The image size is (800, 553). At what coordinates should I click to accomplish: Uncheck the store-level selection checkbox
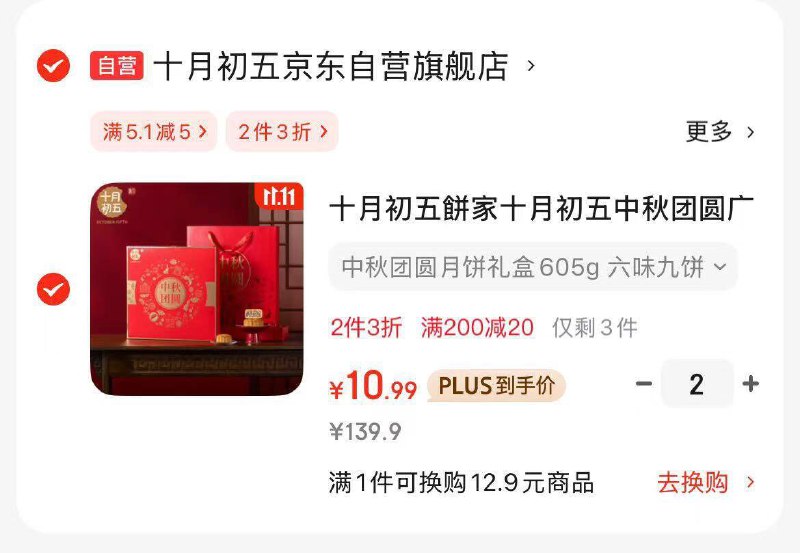tap(54, 66)
